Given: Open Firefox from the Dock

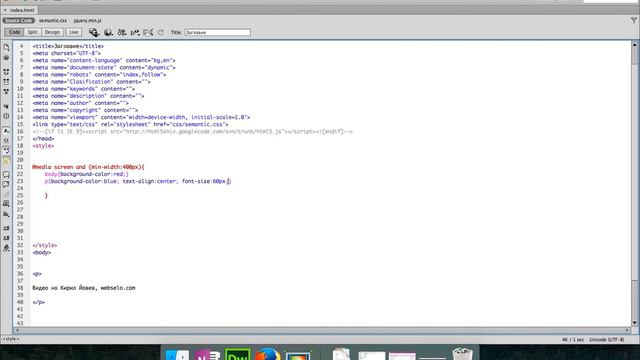Looking at the screenshot, I should click(268, 353).
